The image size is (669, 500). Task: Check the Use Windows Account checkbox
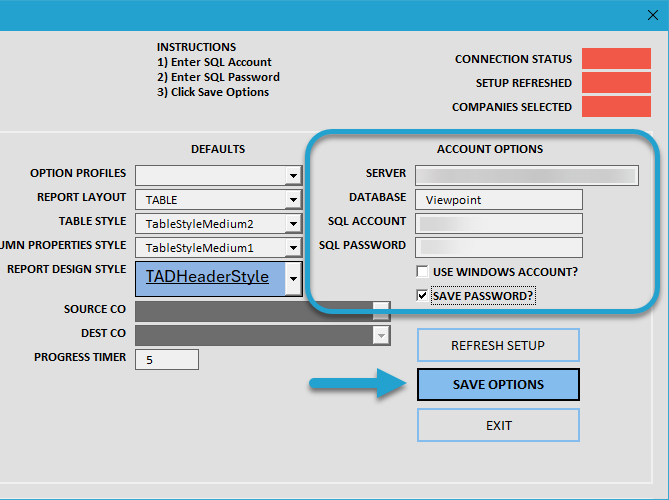click(422, 271)
